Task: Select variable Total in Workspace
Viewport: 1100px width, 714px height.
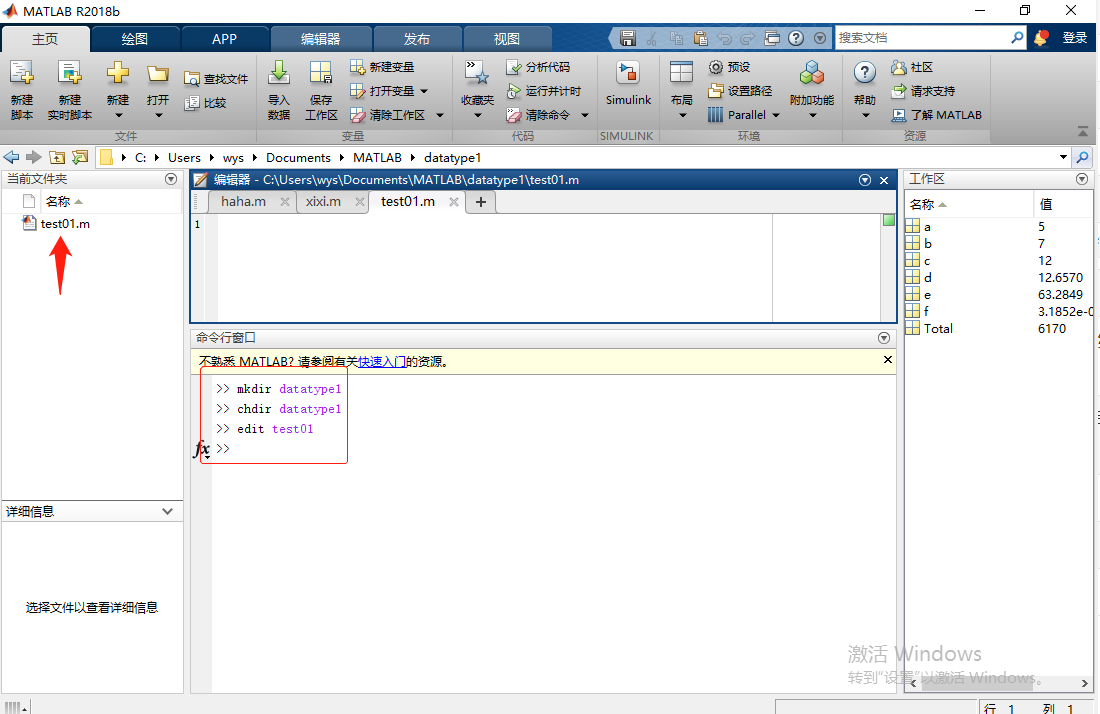Action: [x=938, y=328]
